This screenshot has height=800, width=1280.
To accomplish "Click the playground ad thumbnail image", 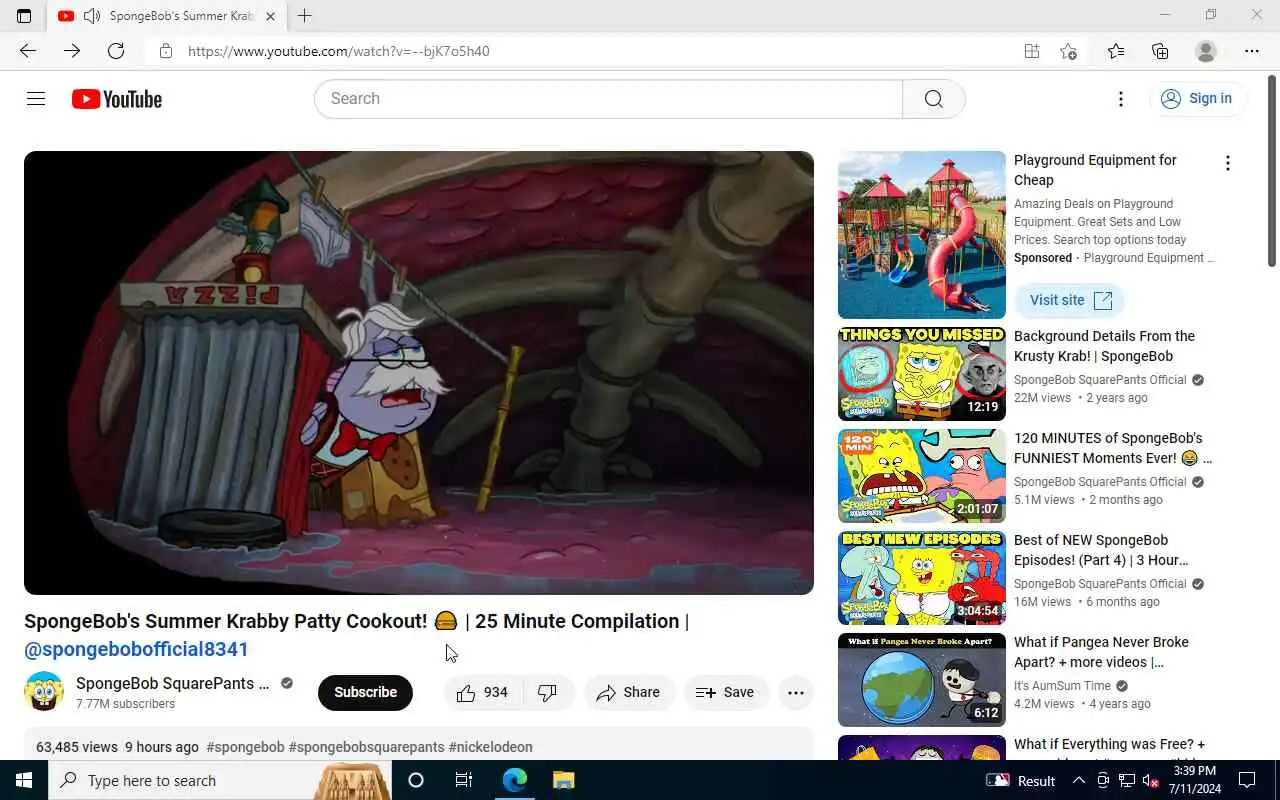I will pyautogui.click(x=922, y=235).
